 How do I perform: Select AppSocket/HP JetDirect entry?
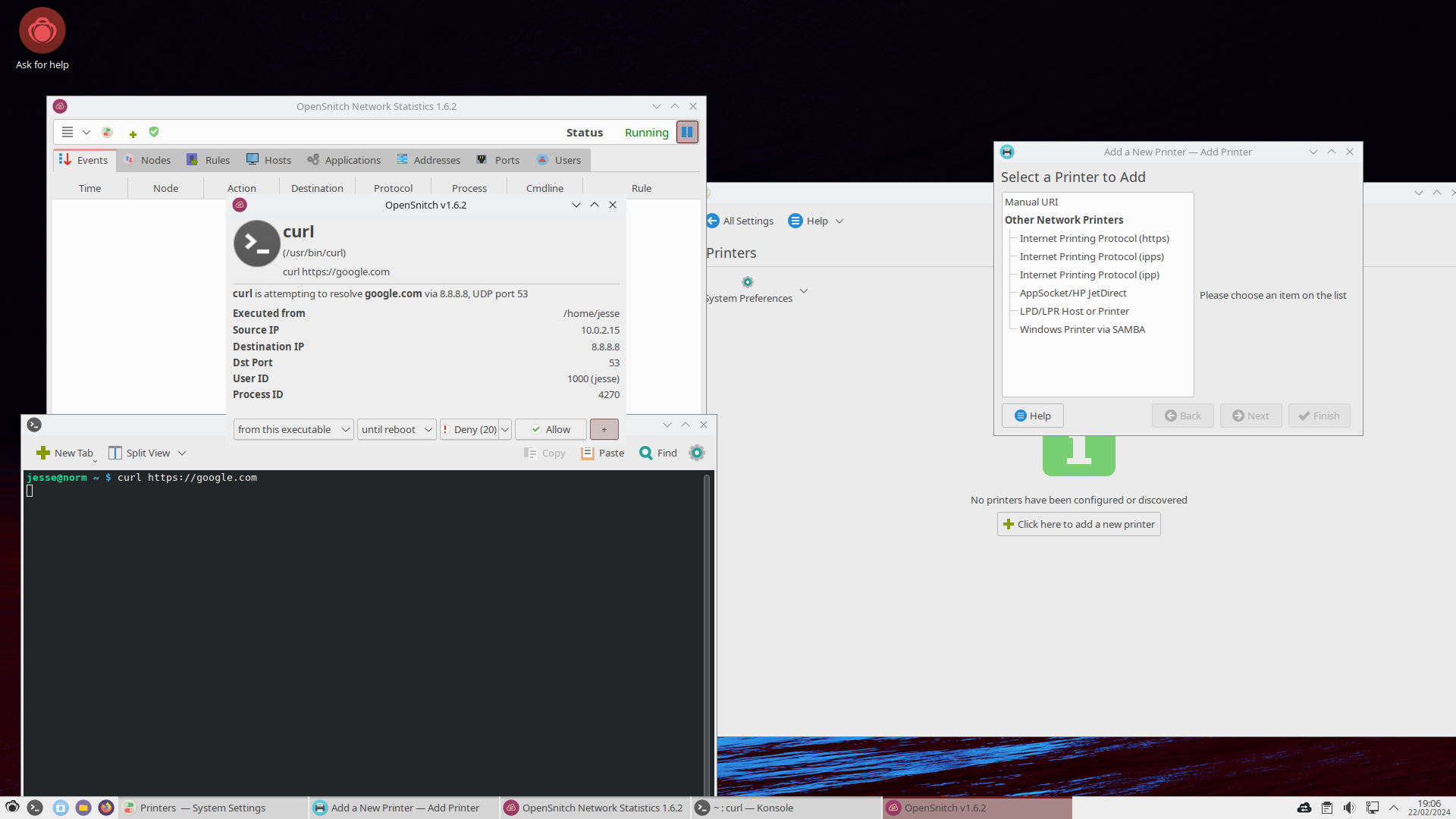pyautogui.click(x=1073, y=293)
